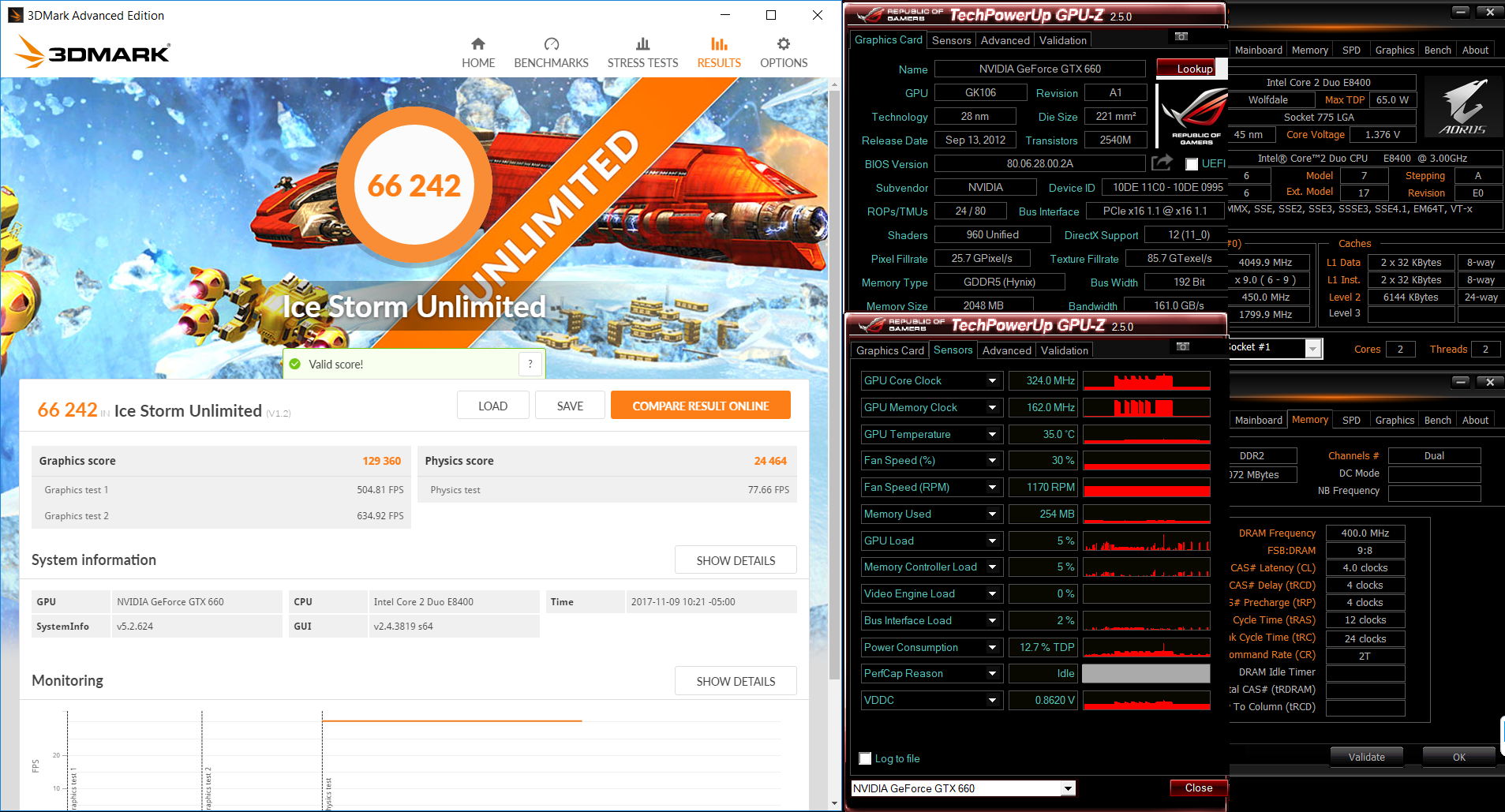Image resolution: width=1505 pixels, height=812 pixels.
Task: Click the 66 242 score circle
Action: [414, 185]
